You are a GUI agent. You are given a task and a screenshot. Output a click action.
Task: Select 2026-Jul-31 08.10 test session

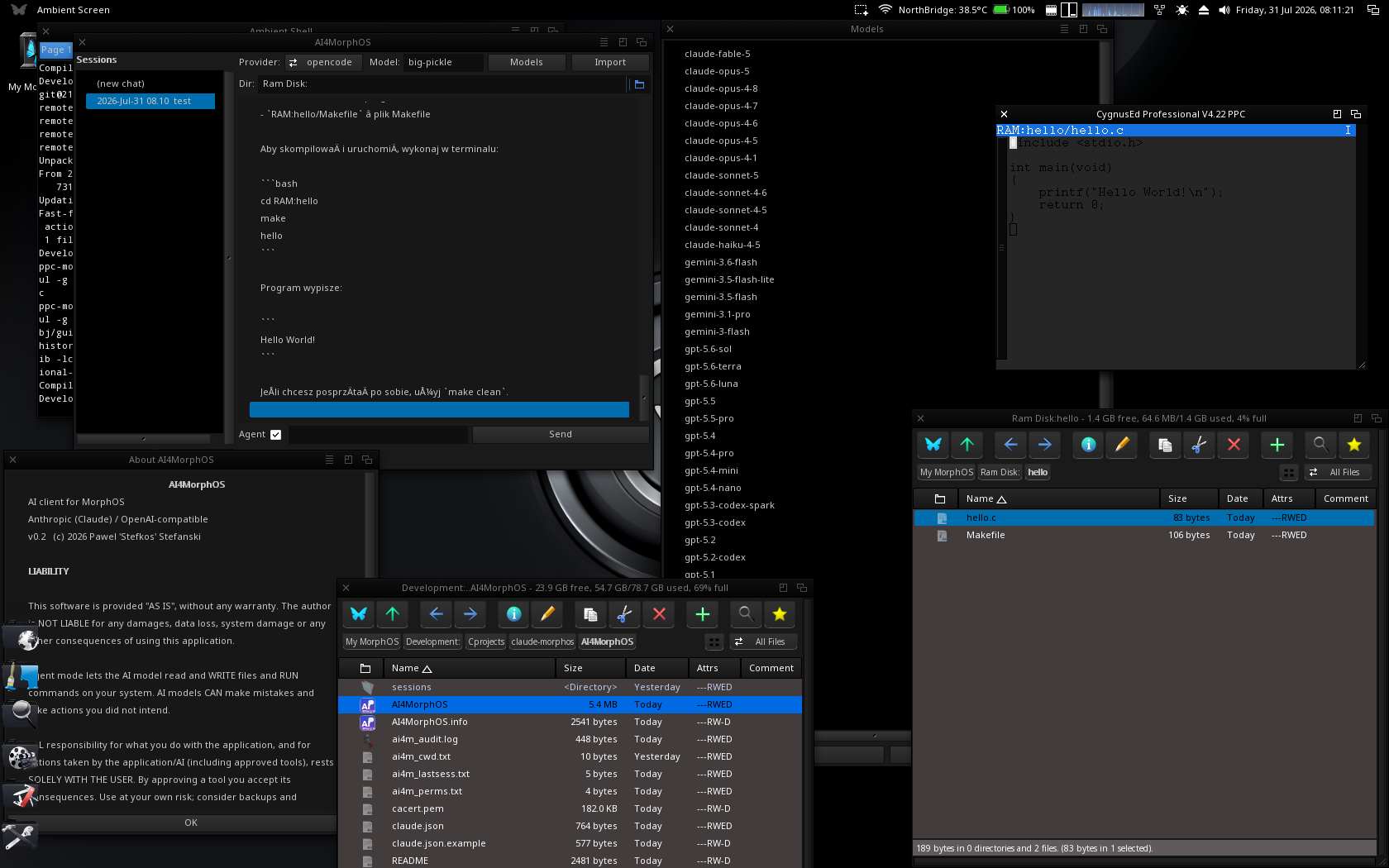150,102
